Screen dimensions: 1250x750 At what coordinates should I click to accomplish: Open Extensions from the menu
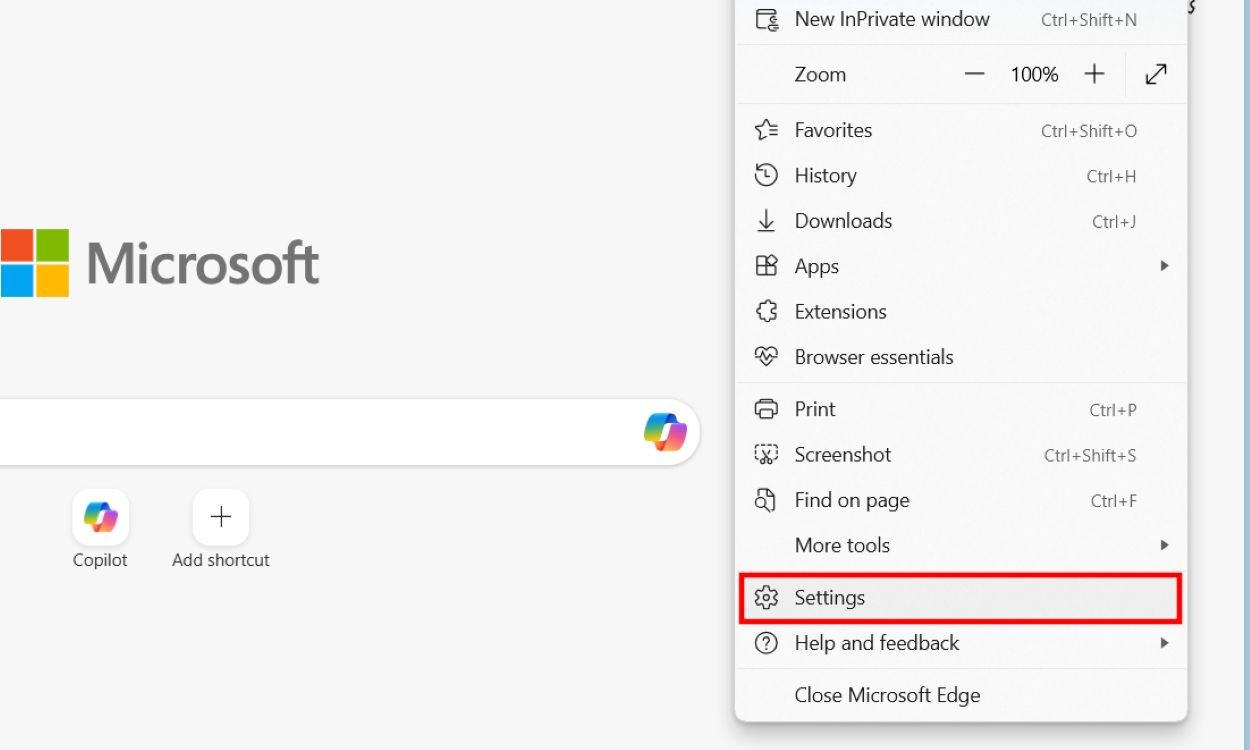point(961,312)
